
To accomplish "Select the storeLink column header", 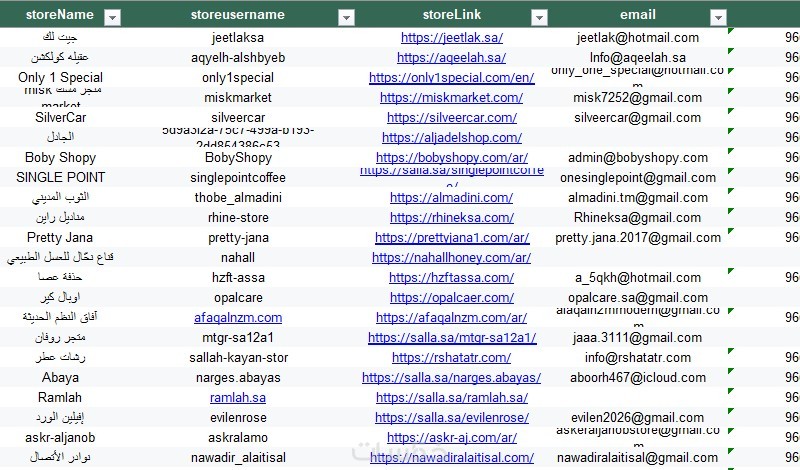I will (452, 14).
